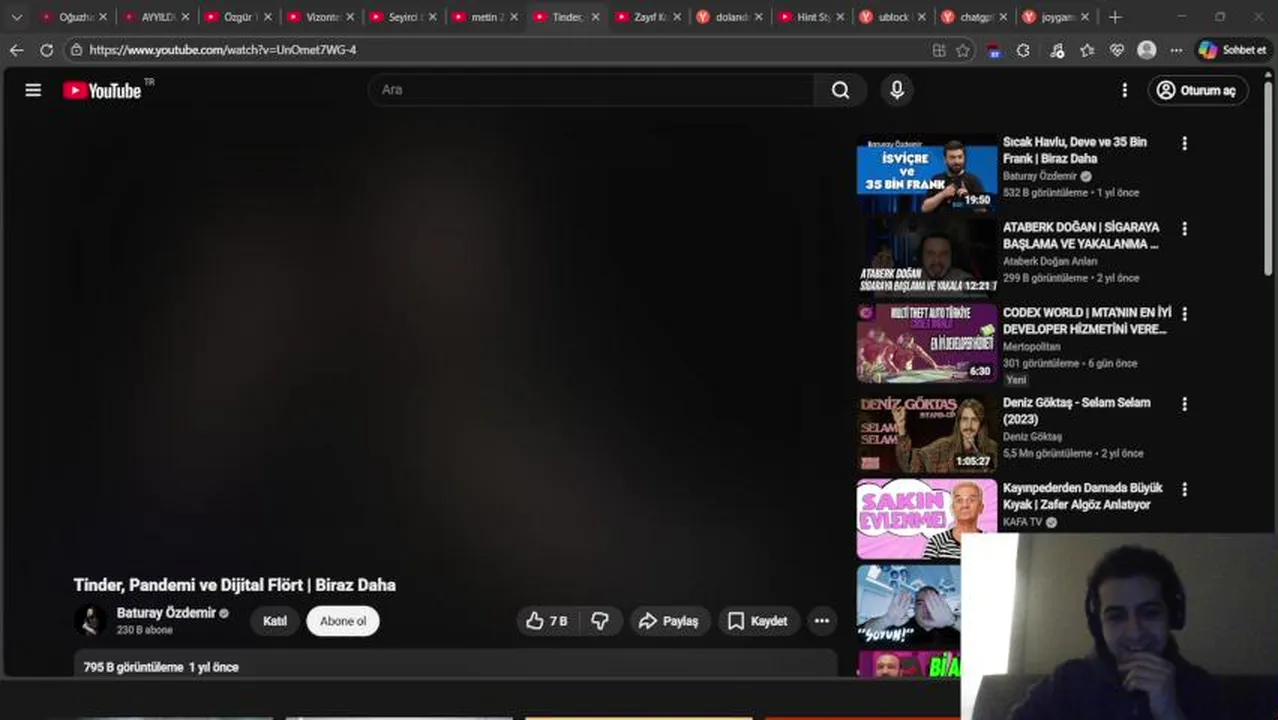1278x720 pixels.
Task: Switch to the ublock browser tab
Action: (x=893, y=17)
